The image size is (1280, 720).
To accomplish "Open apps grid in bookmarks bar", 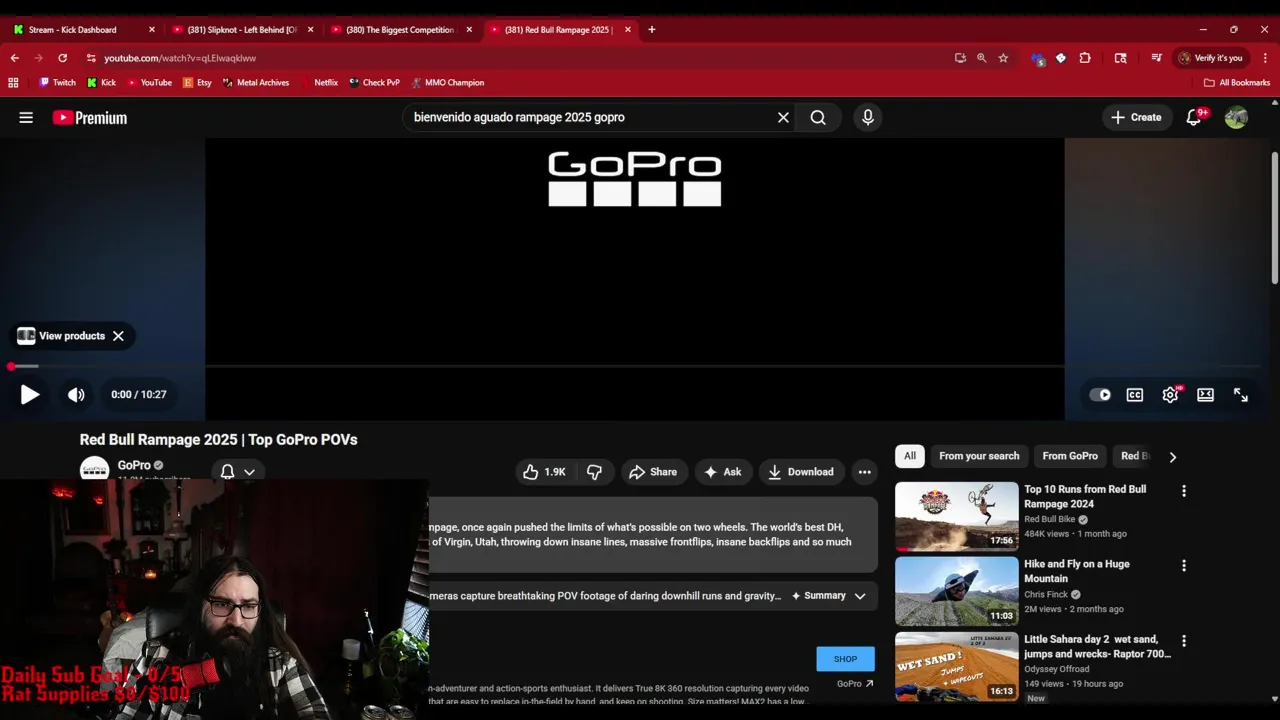I will pyautogui.click(x=13, y=83).
